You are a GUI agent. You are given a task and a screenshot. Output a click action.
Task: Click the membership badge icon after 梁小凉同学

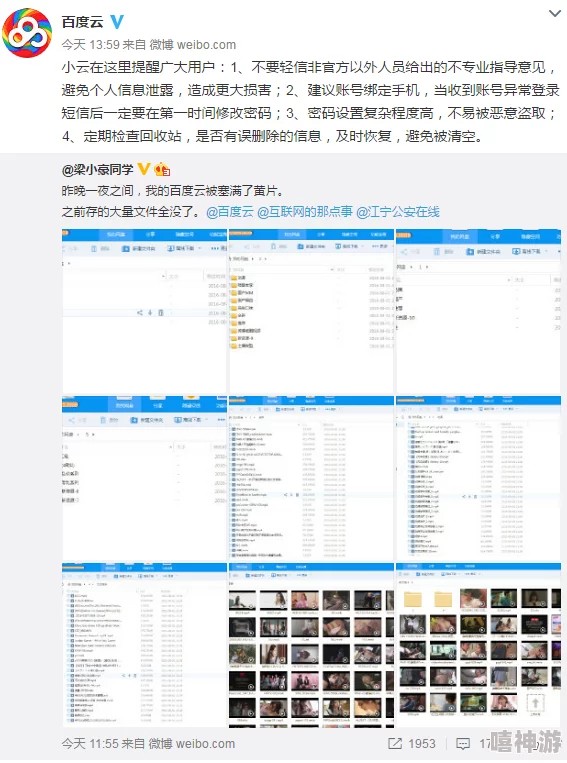tap(162, 169)
